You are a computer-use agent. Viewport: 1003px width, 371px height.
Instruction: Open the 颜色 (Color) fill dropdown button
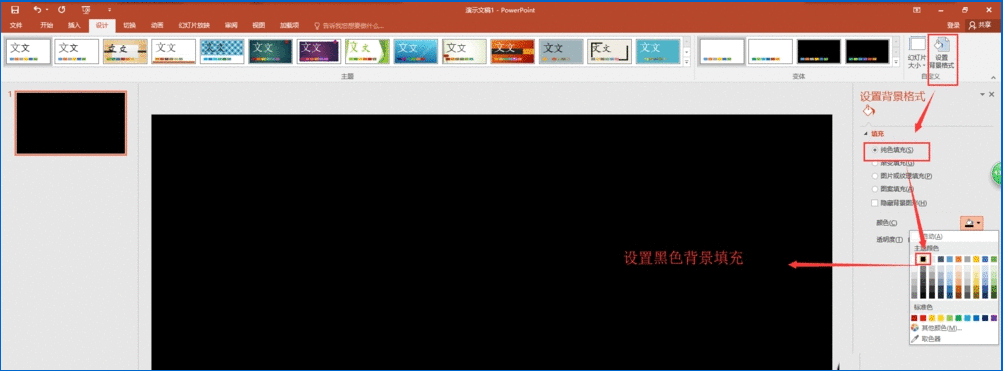[x=972, y=223]
